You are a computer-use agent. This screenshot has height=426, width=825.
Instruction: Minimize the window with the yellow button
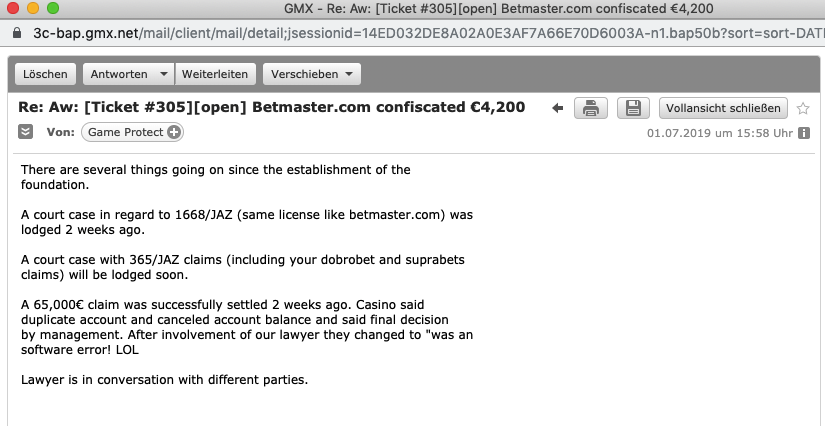(33, 8)
